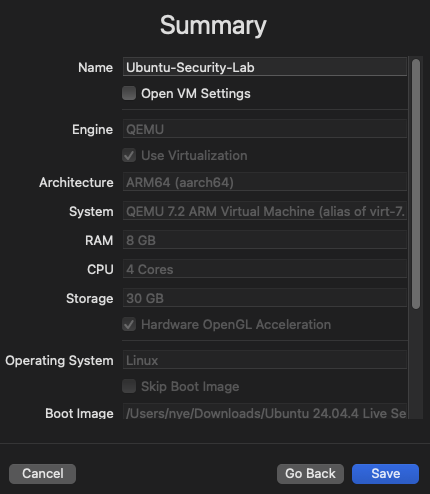Click the Engine field showing QEMU
This screenshot has height=494, width=430.
click(265, 129)
